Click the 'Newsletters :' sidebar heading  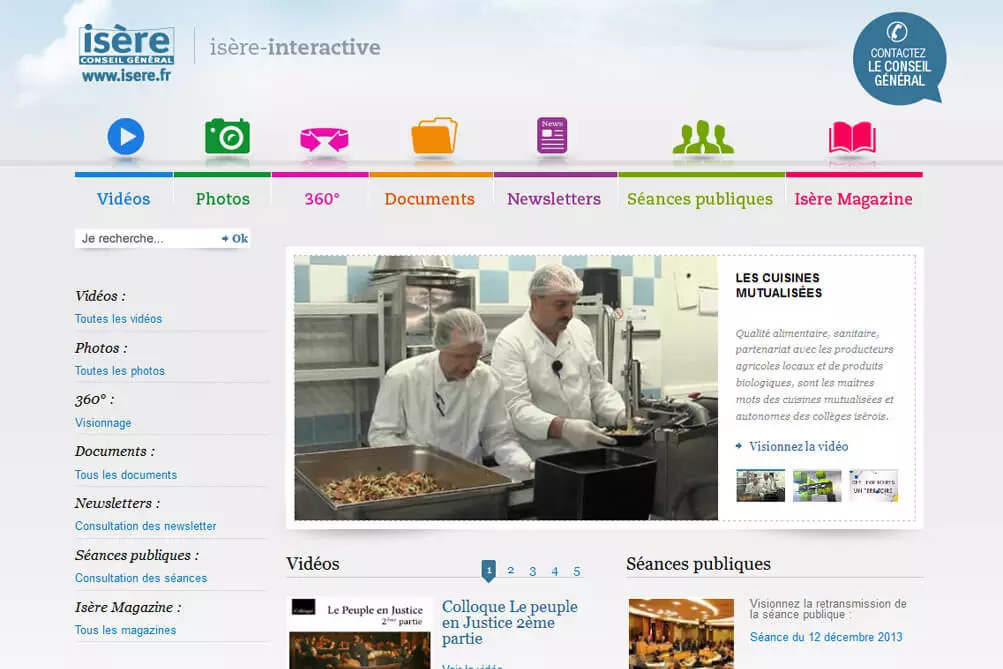coord(117,503)
